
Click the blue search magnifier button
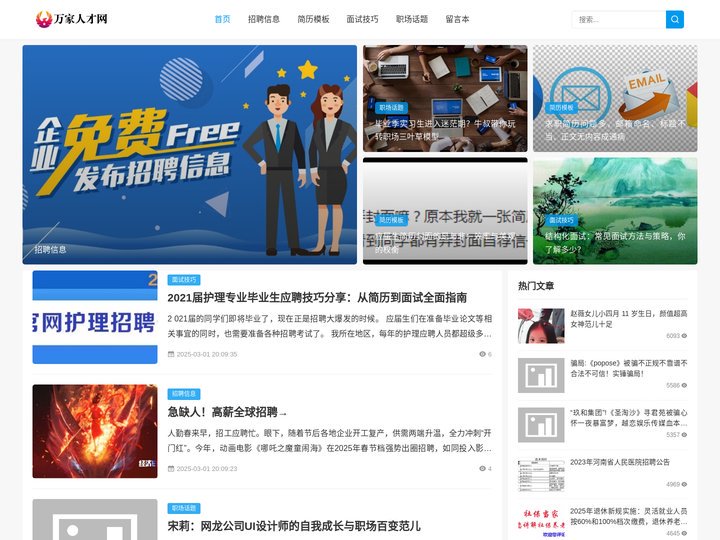[x=675, y=19]
